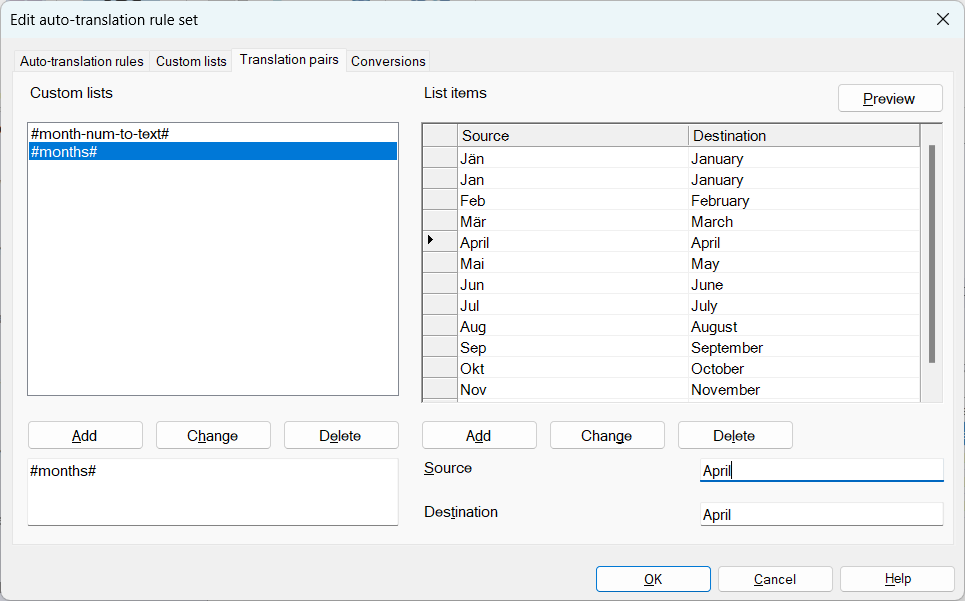965x601 pixels.
Task: Click the February destination cell
Action: pos(804,201)
